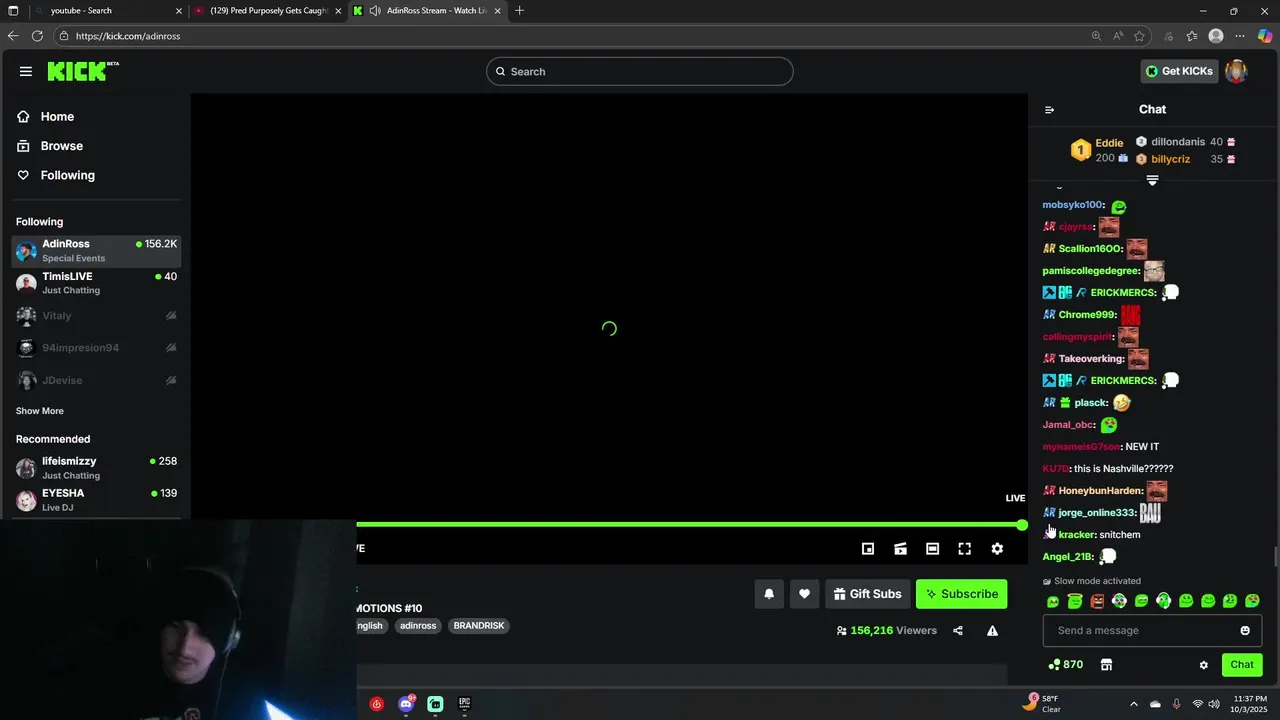This screenshot has width=1280, height=720.
Task: Open chat settings gear
Action: (1203, 665)
